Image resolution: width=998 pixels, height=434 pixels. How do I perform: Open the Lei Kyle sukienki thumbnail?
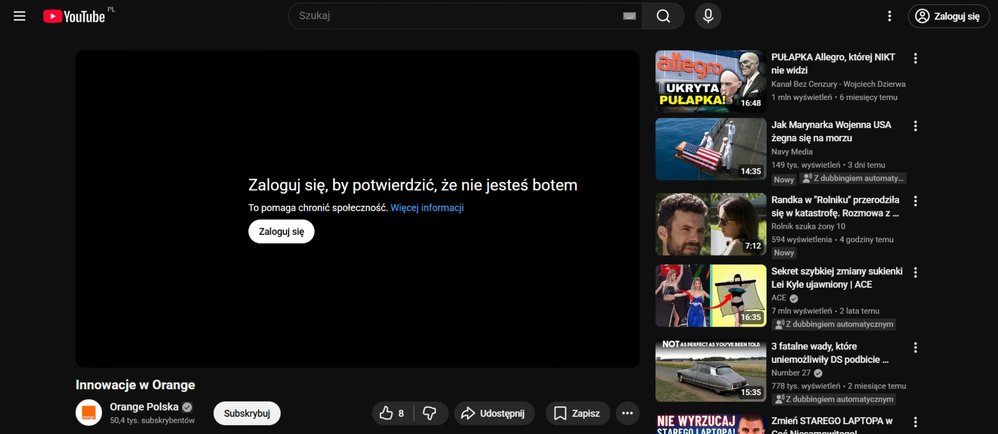(710, 296)
